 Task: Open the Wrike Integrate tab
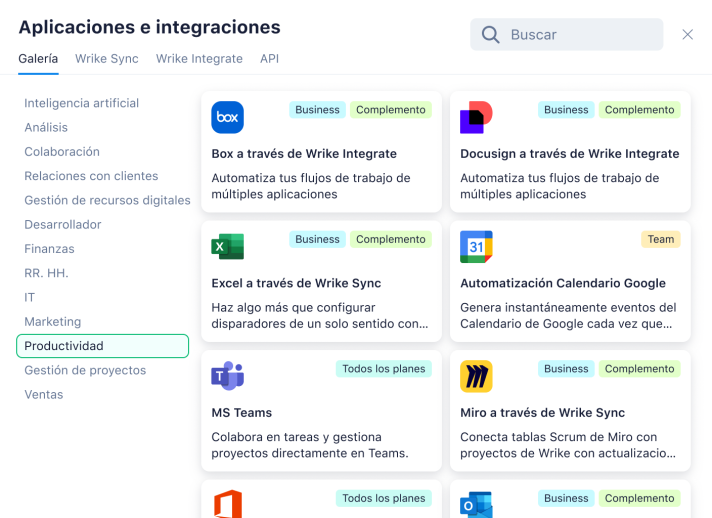(x=199, y=59)
